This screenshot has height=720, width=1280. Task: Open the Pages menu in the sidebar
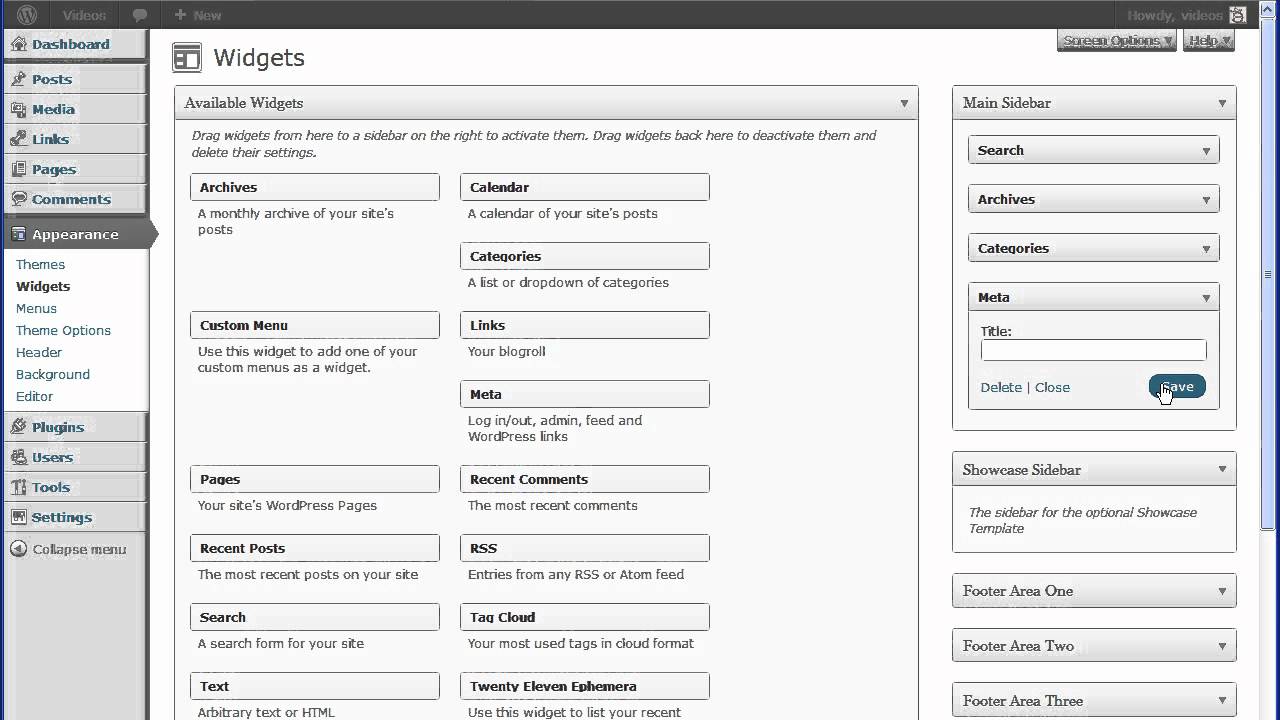pyautogui.click(x=75, y=169)
